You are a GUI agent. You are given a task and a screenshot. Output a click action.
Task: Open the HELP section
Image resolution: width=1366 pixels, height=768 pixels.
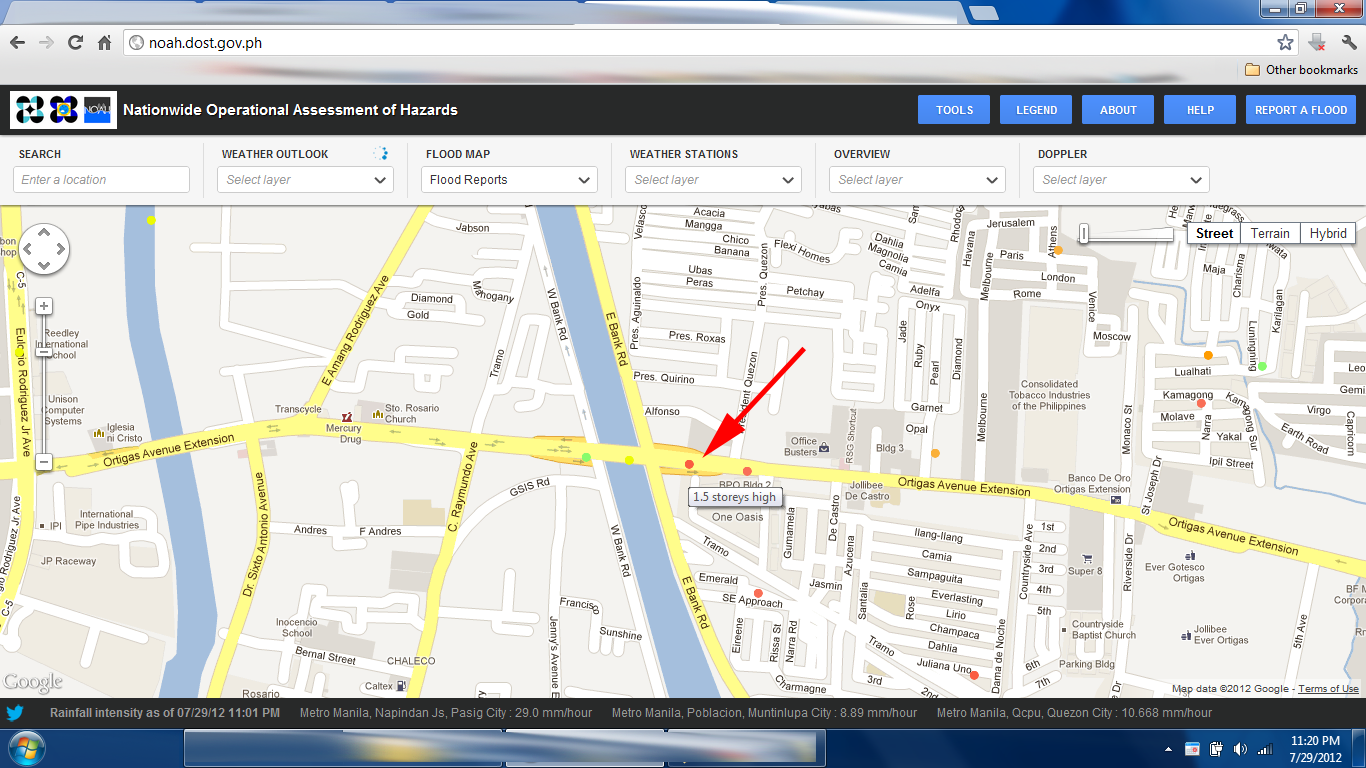1200,110
